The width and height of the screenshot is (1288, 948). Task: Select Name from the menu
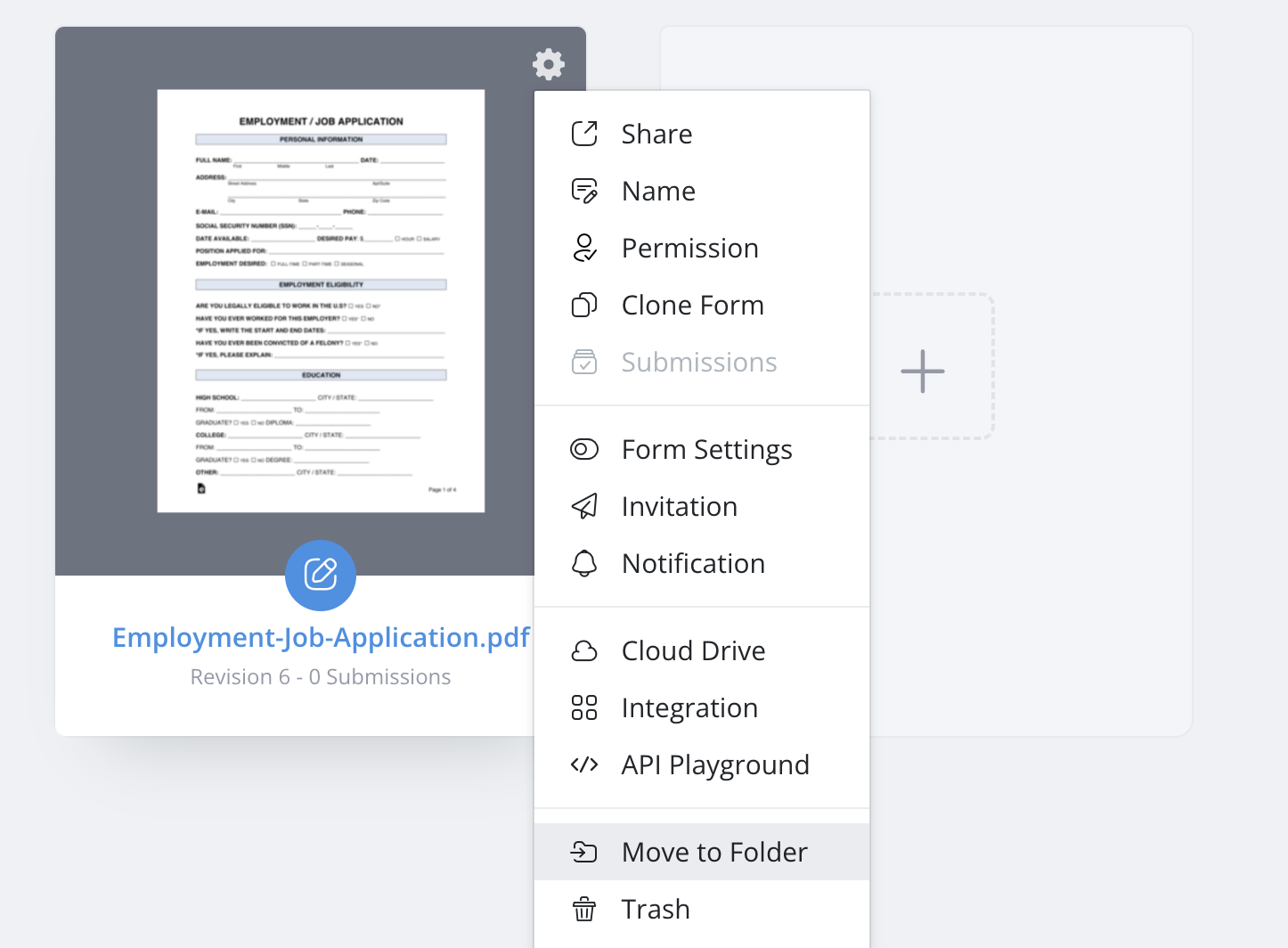click(658, 192)
